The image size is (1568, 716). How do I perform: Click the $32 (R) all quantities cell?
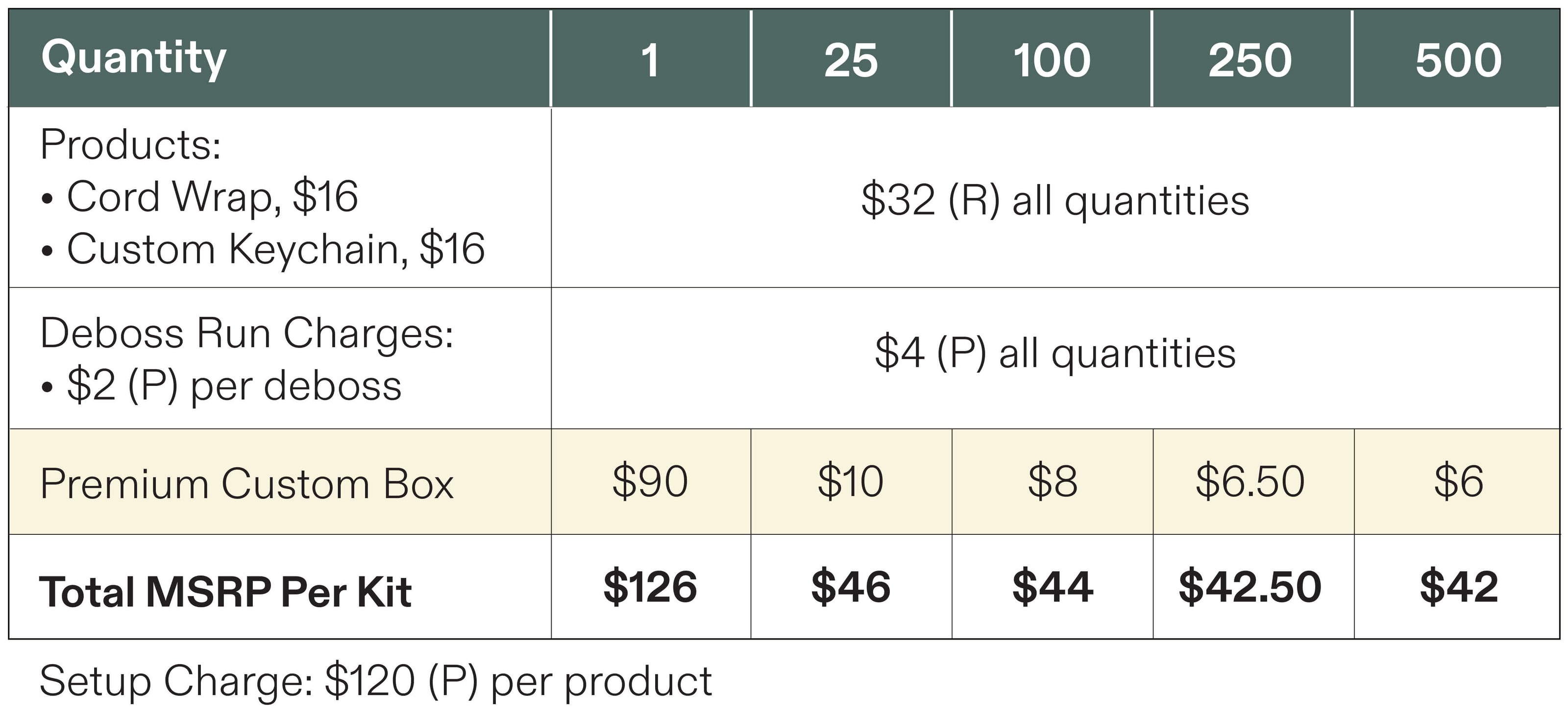pos(1055,198)
